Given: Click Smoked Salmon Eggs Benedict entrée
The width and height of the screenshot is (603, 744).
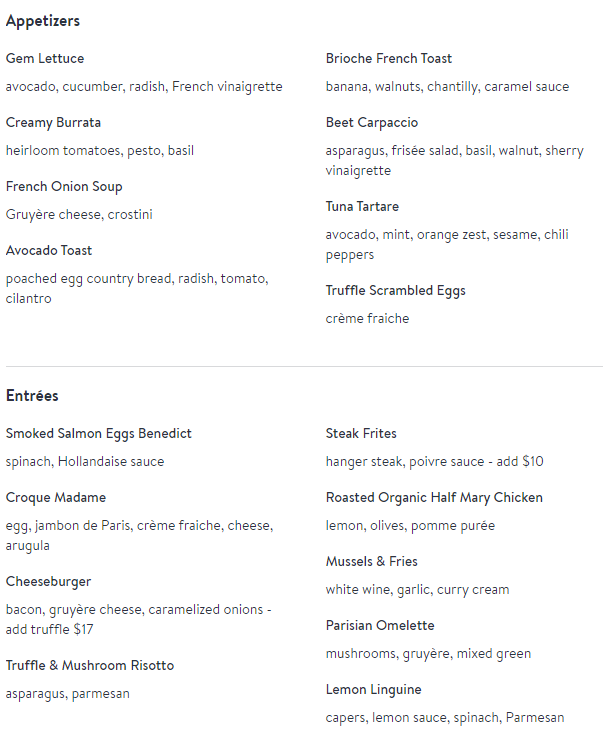Looking at the screenshot, I should (99, 434).
